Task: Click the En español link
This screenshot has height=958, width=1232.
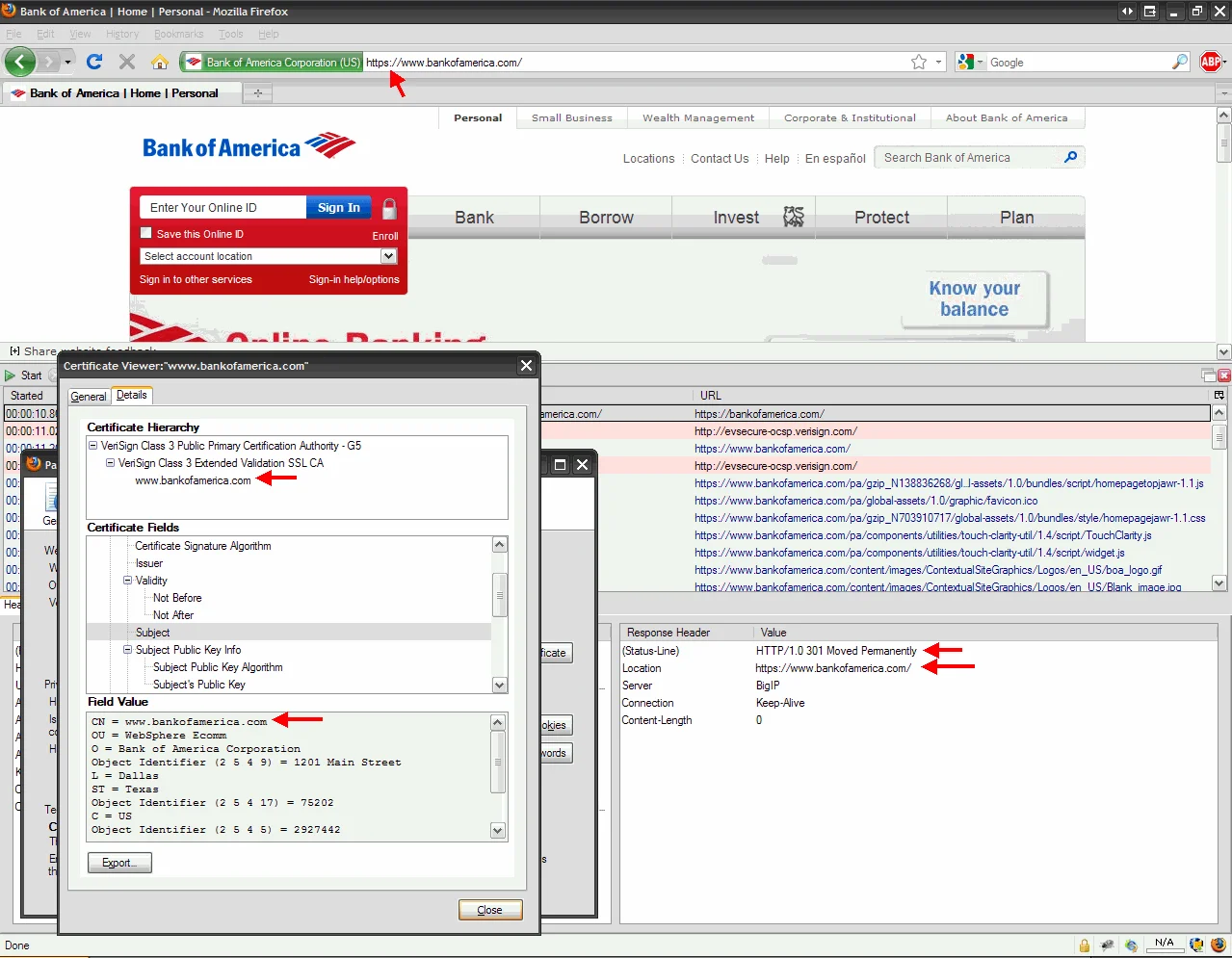Action: click(x=835, y=159)
